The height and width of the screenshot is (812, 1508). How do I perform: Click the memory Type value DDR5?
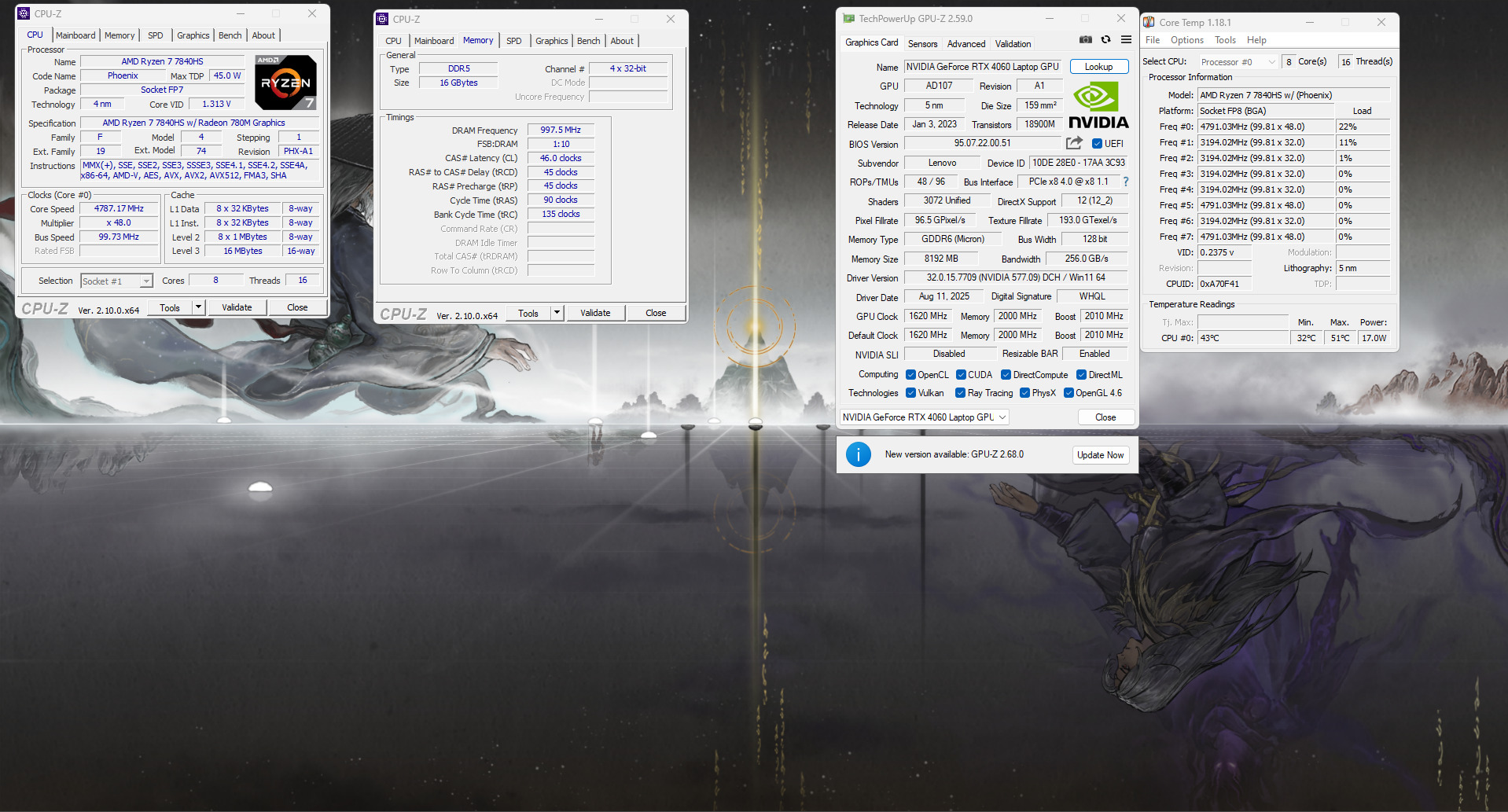tap(459, 69)
